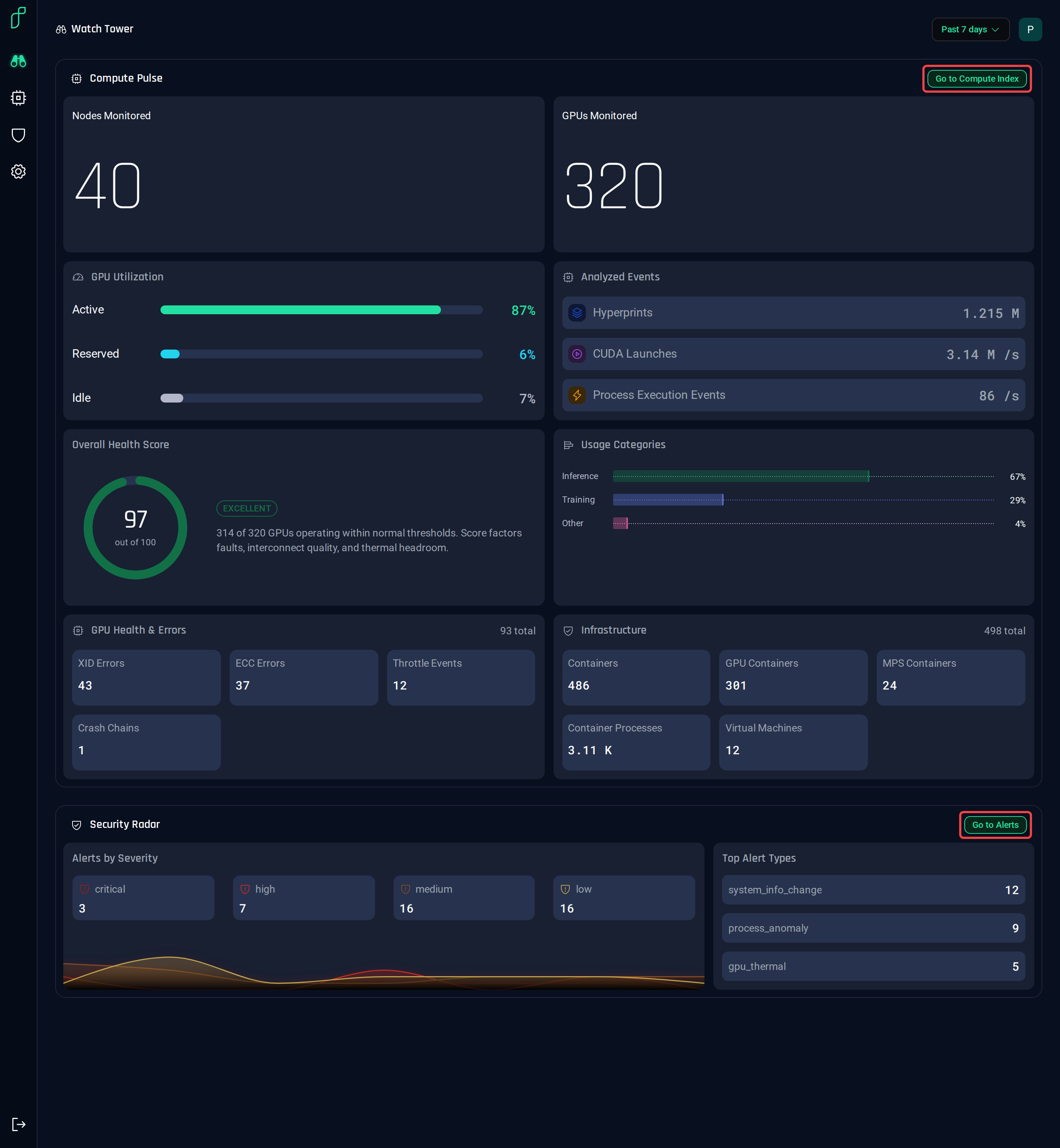This screenshot has width=1060, height=1148.
Task: Click the Usage Categories chart icon
Action: point(568,446)
